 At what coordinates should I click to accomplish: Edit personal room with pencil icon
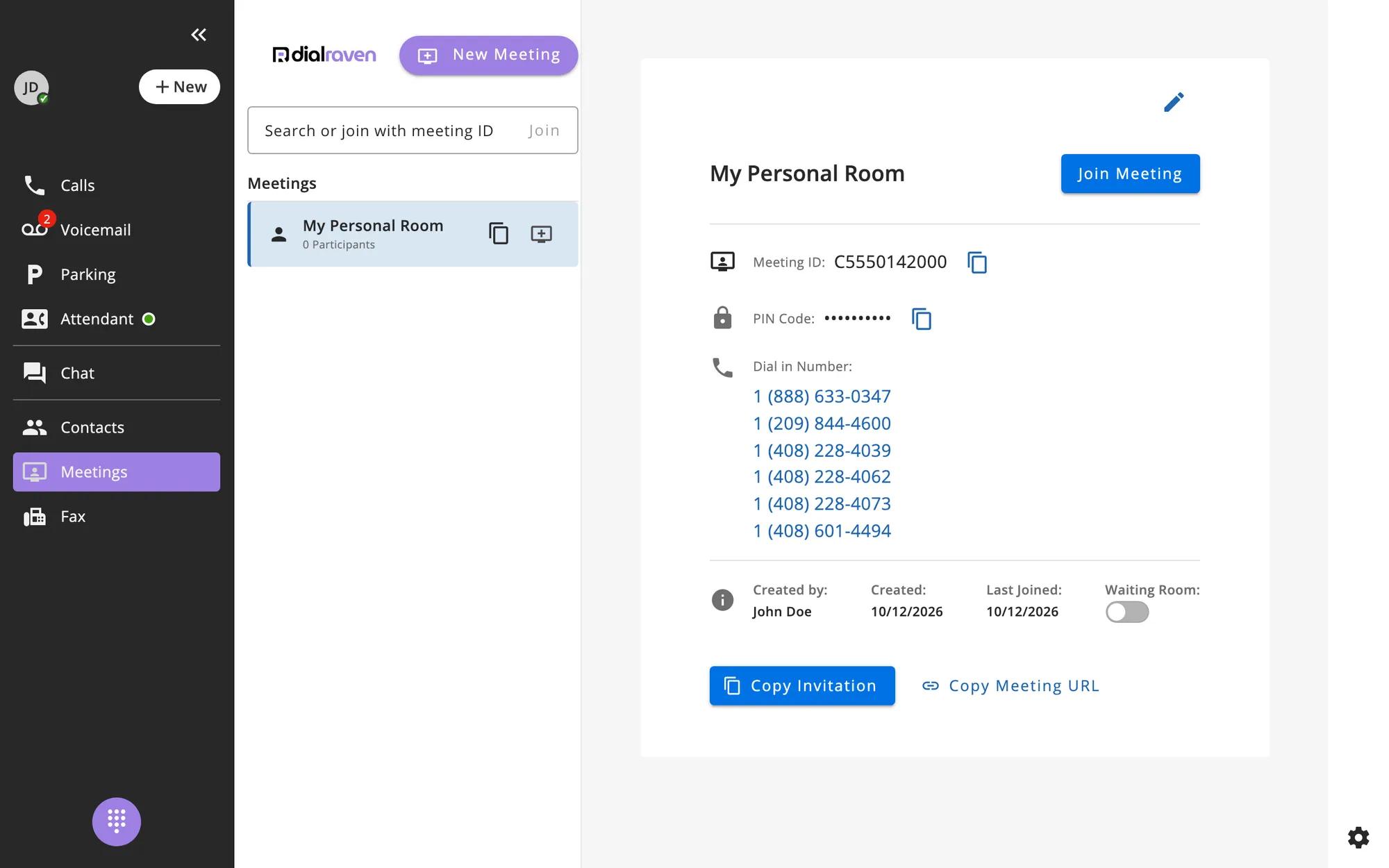(x=1174, y=102)
